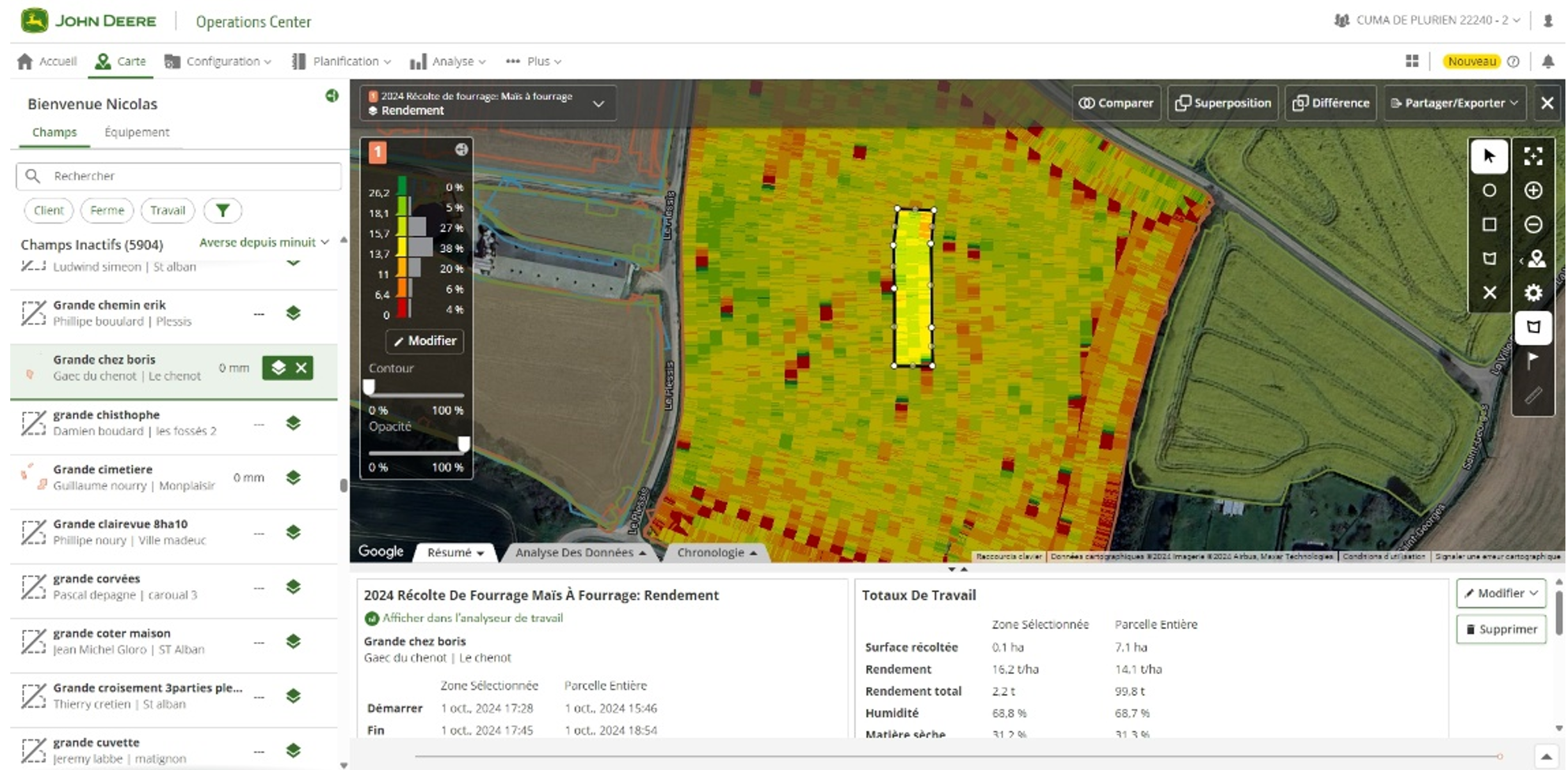Cancel selection with the X map tool

1489,293
